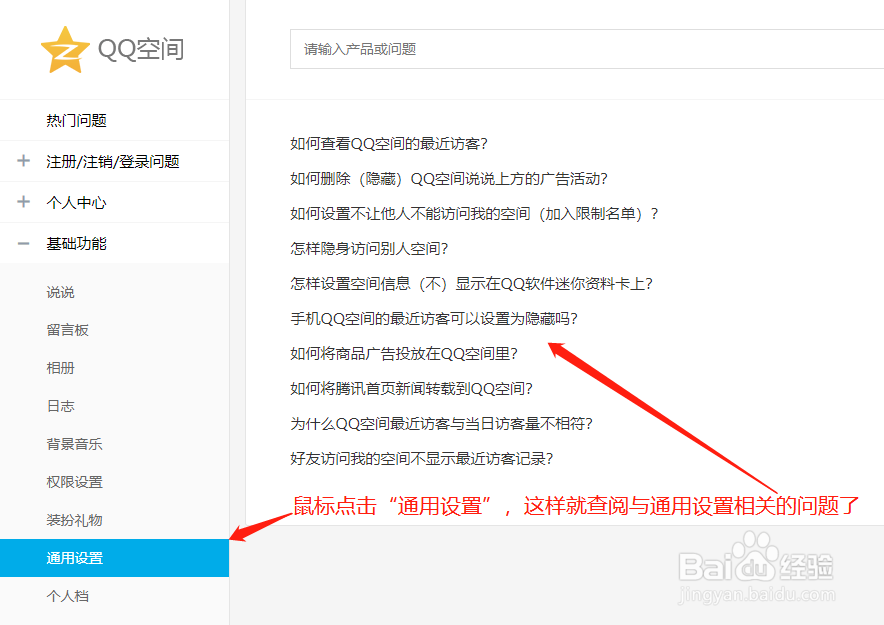Open question about QQ软件迷你资料卡
Image resolution: width=884 pixels, height=625 pixels.
click(471, 283)
